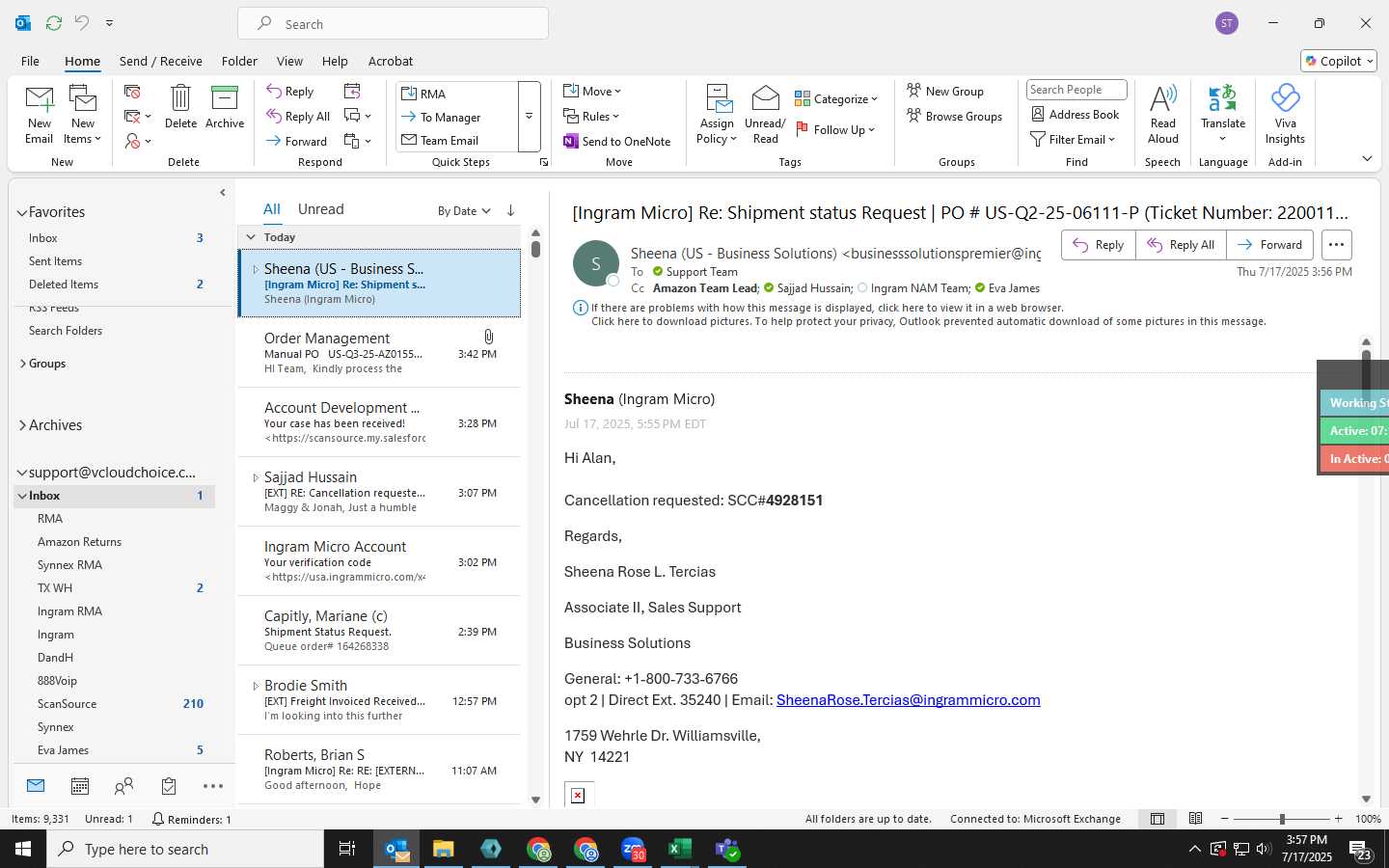Image resolution: width=1389 pixels, height=868 pixels.
Task: Click the Undo icon in title bar
Action: click(82, 22)
